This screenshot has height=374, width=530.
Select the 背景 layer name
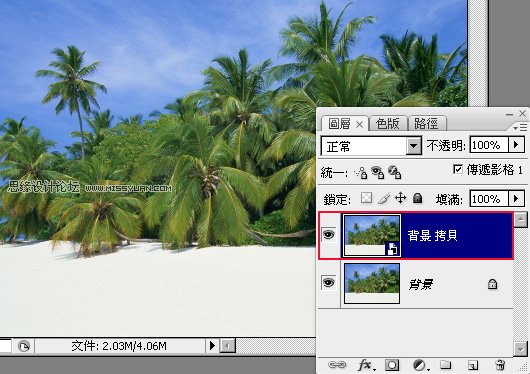pos(421,284)
